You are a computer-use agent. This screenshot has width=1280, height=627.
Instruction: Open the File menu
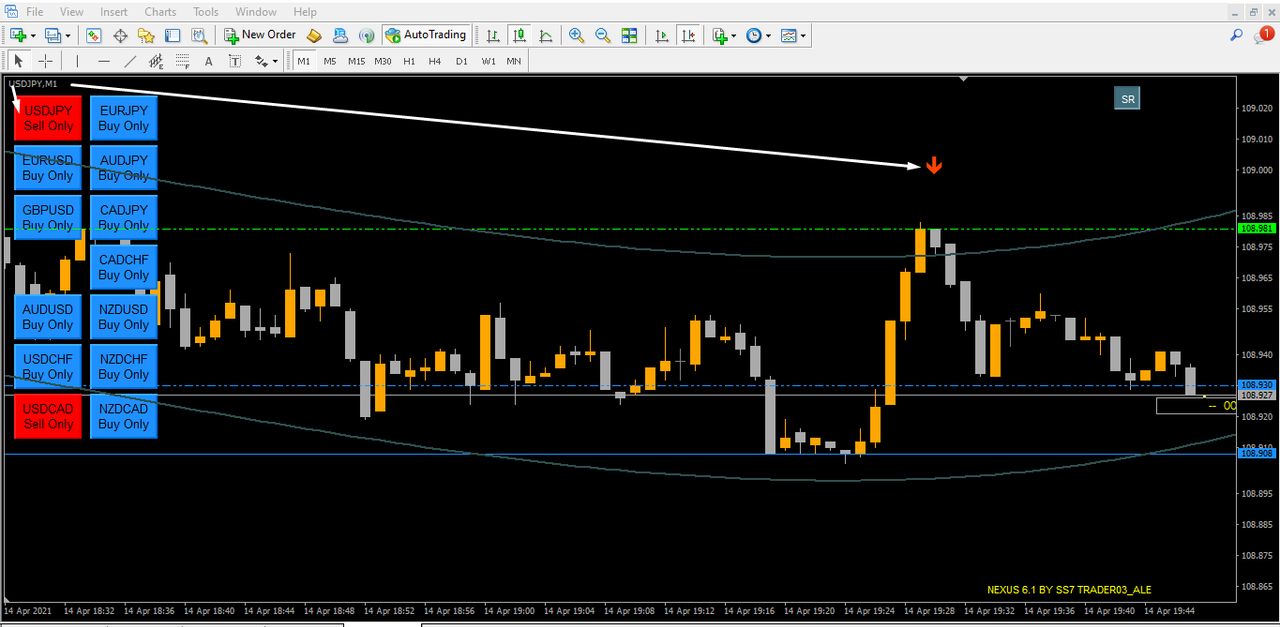pyautogui.click(x=34, y=12)
